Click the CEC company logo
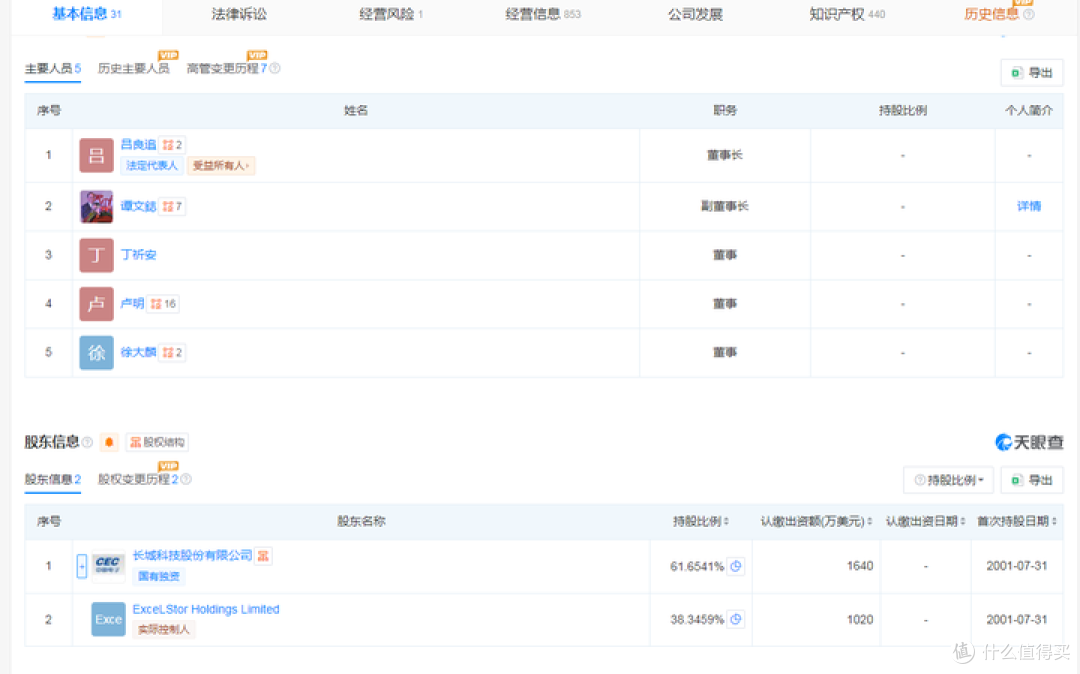 (108, 566)
